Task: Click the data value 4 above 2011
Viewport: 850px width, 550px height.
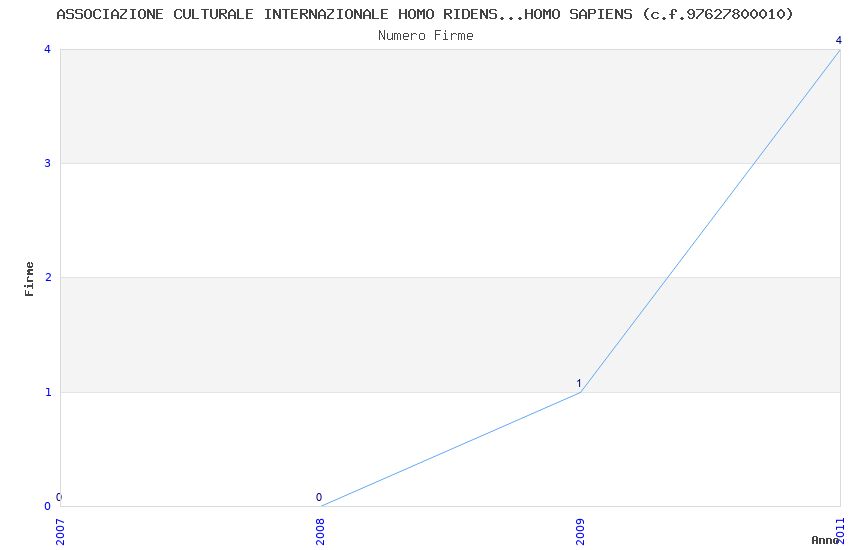Action: point(839,40)
